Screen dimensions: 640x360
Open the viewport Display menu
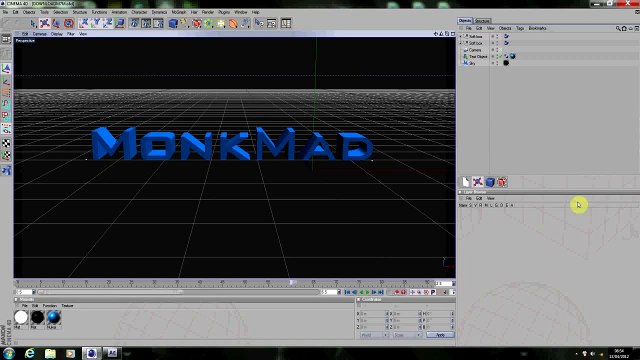[x=57, y=34]
